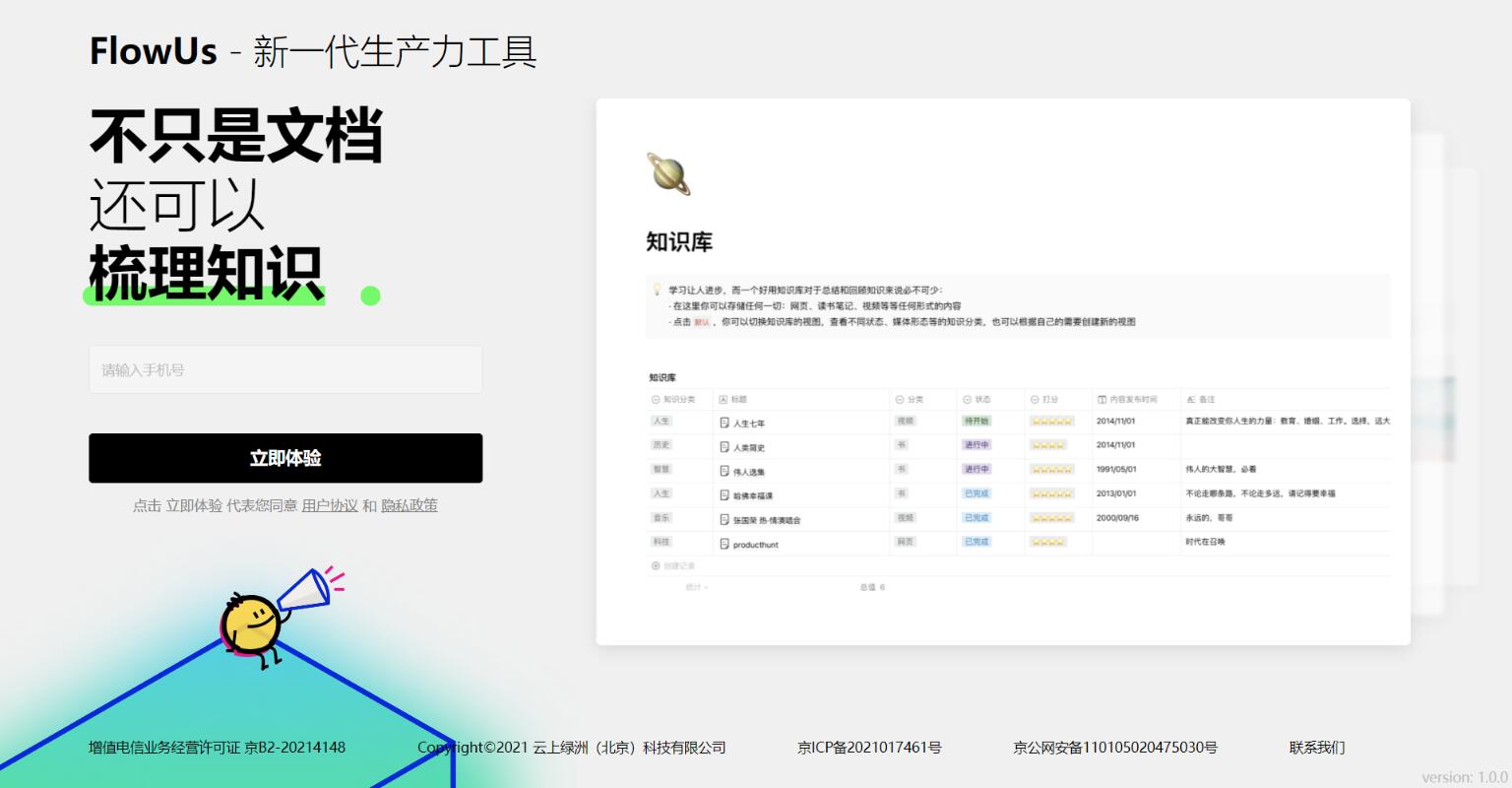This screenshot has width=1512, height=788.
Task: Click the plus icon beside 创建记录
Action: point(656,566)
